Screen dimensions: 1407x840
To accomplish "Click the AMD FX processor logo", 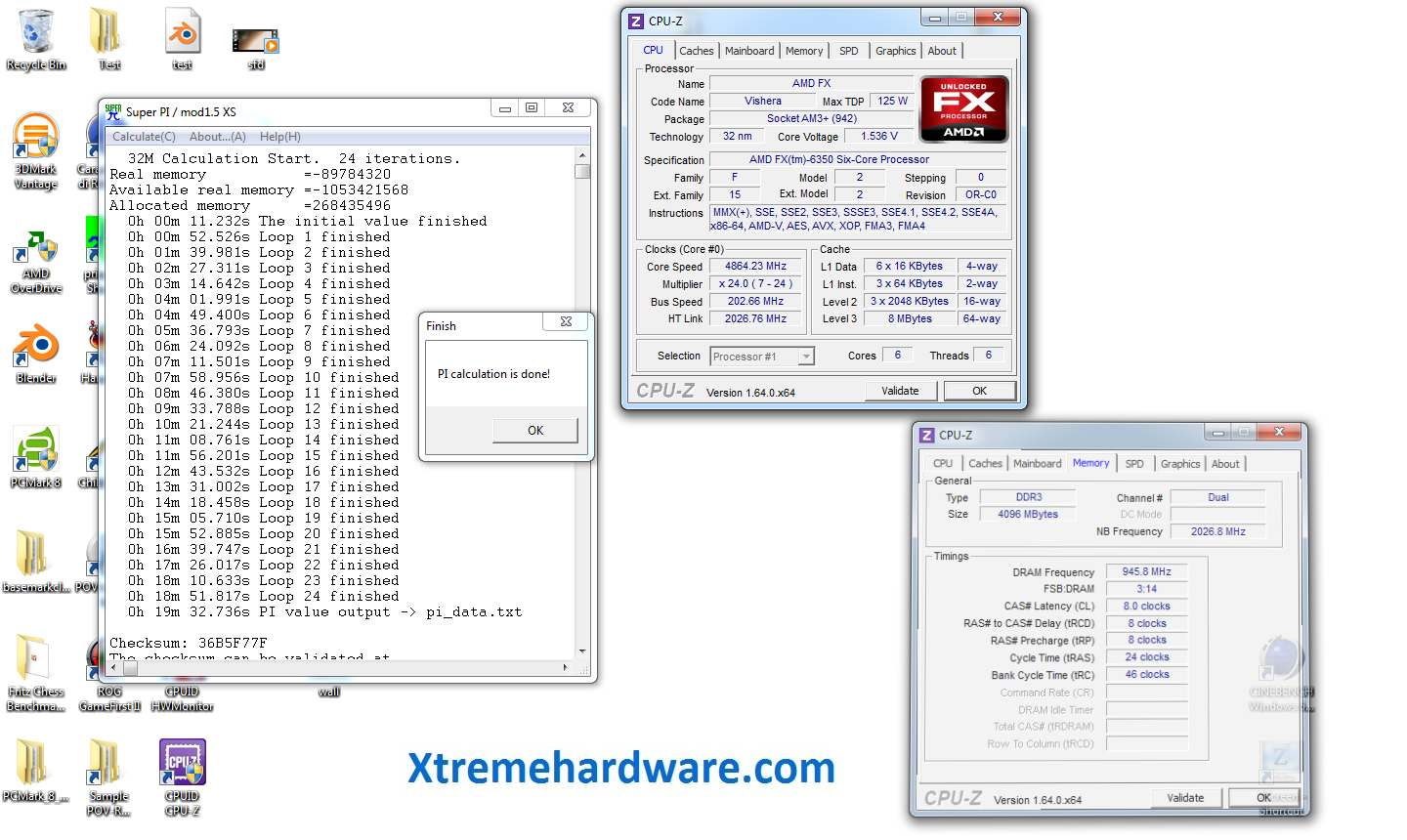I will click(963, 108).
